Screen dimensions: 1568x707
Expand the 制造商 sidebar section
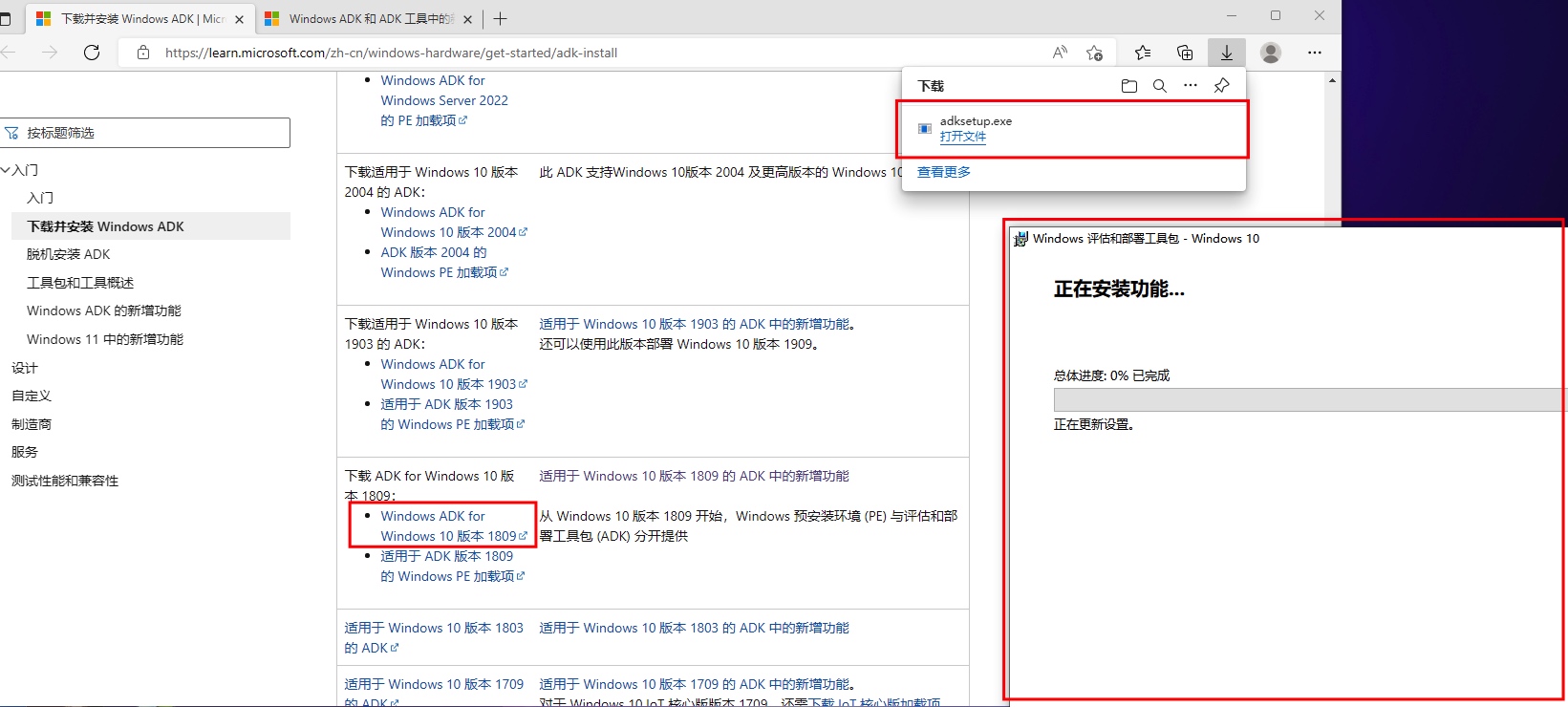pyautogui.click(x=32, y=424)
